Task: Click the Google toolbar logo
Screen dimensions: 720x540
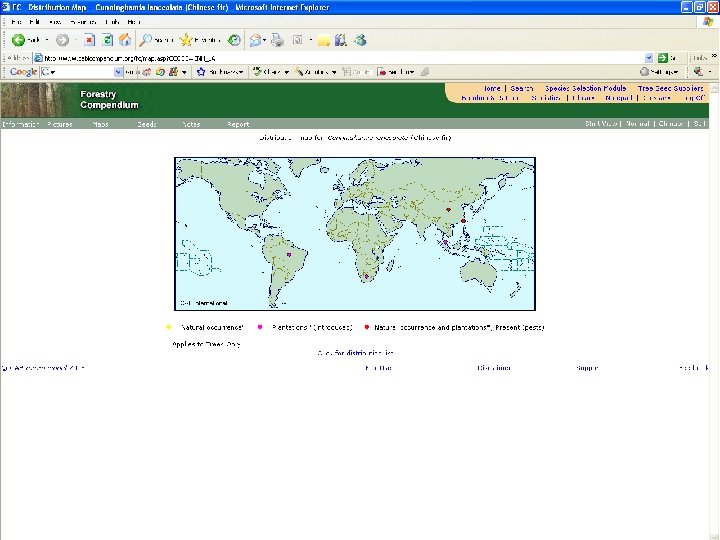Action: coord(23,72)
